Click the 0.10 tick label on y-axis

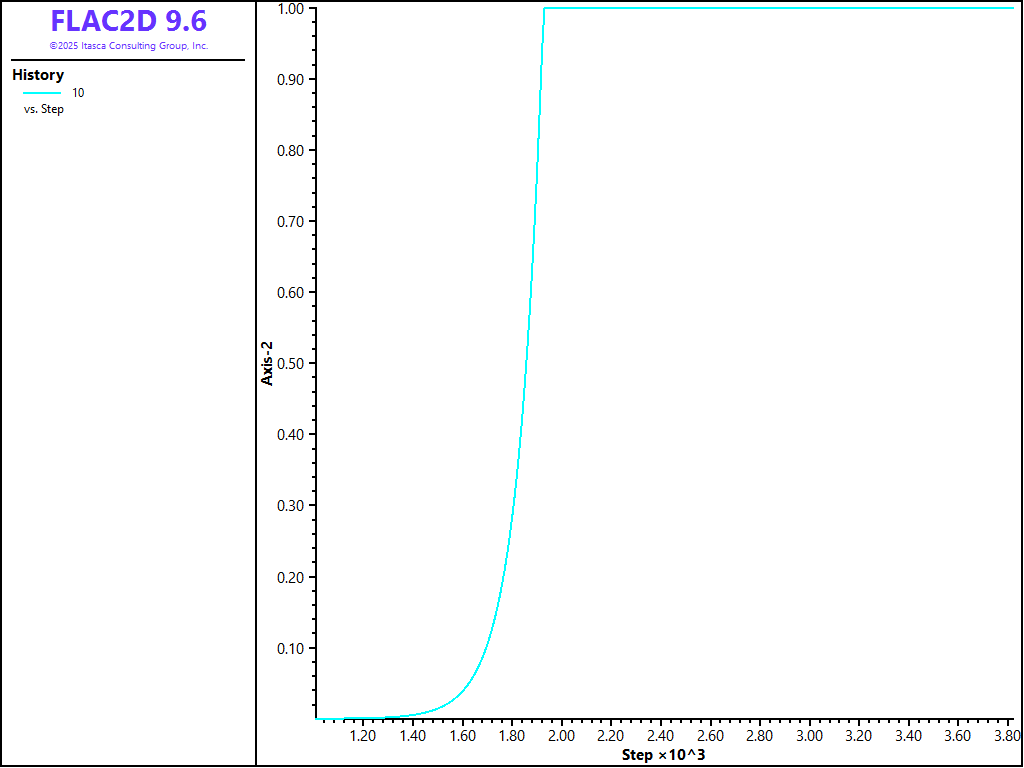coord(290,648)
